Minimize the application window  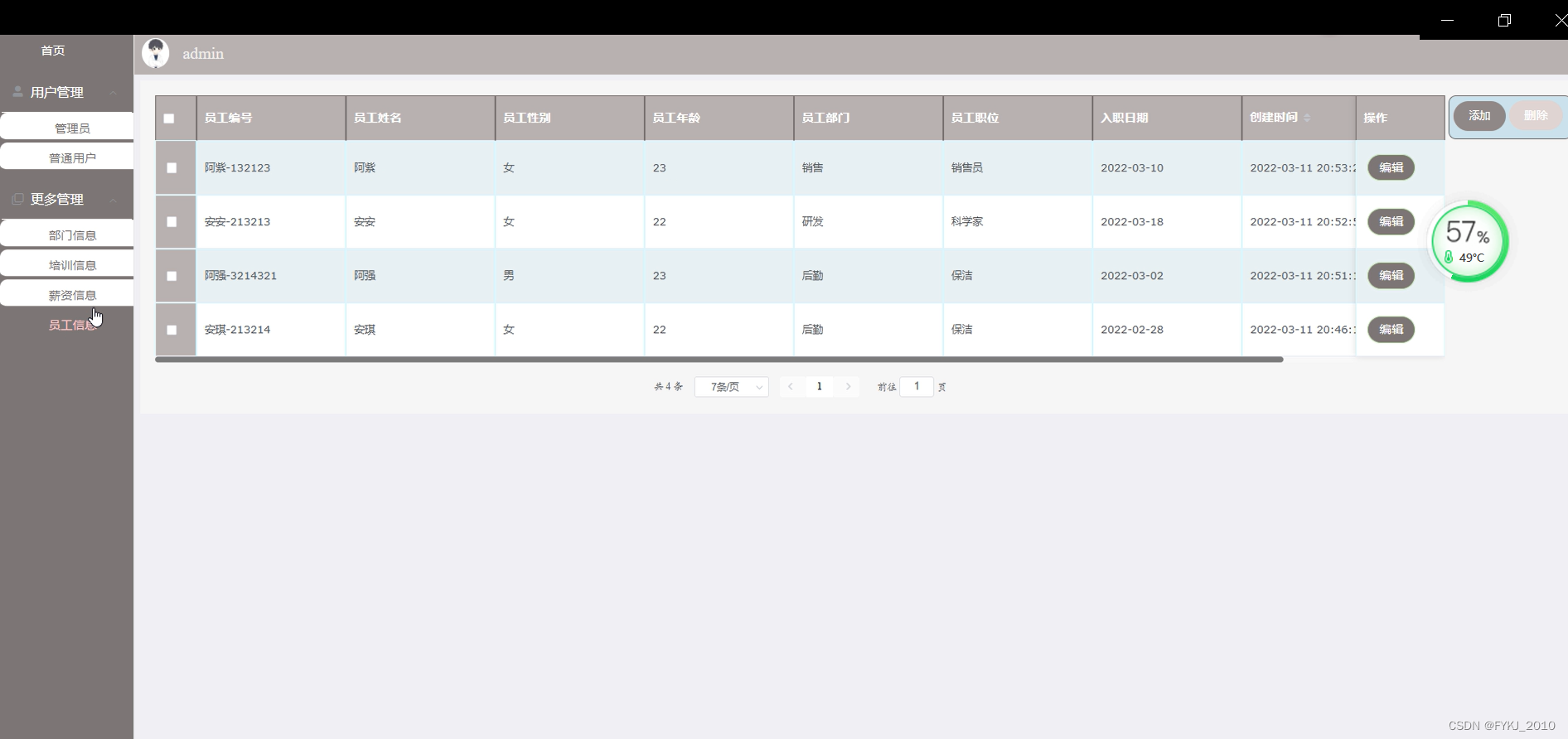coord(1447,20)
